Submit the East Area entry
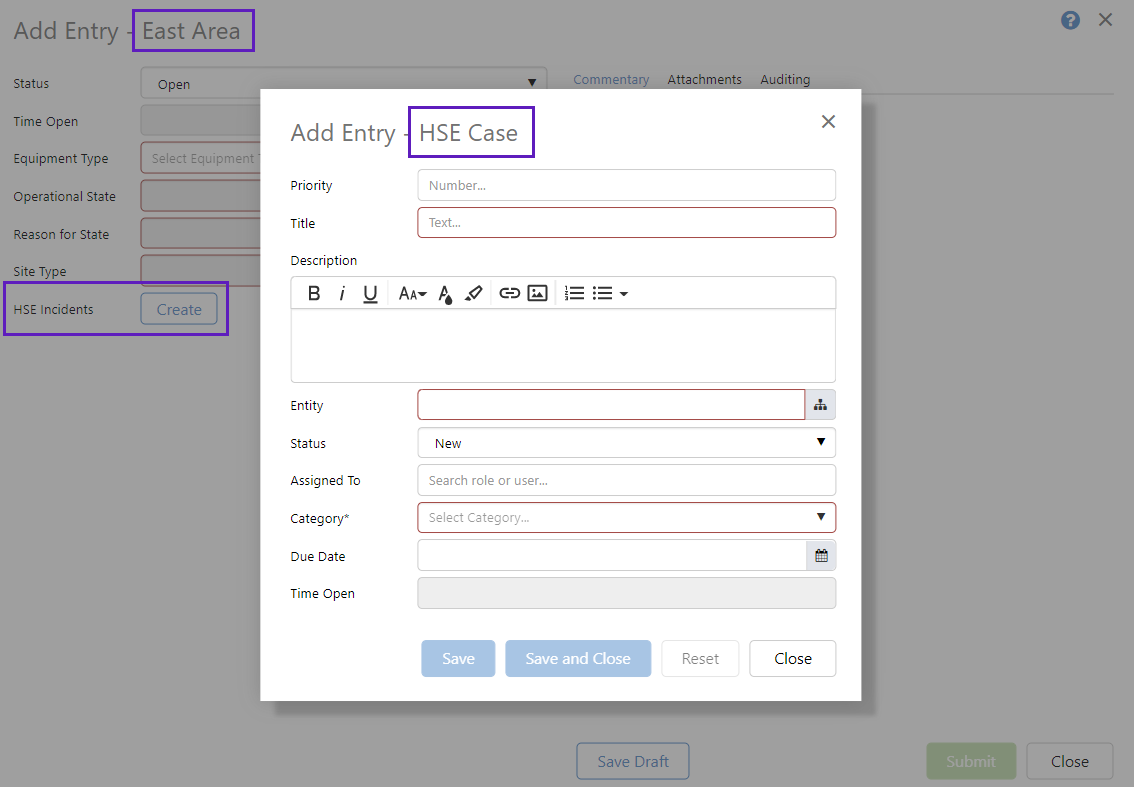 971,761
